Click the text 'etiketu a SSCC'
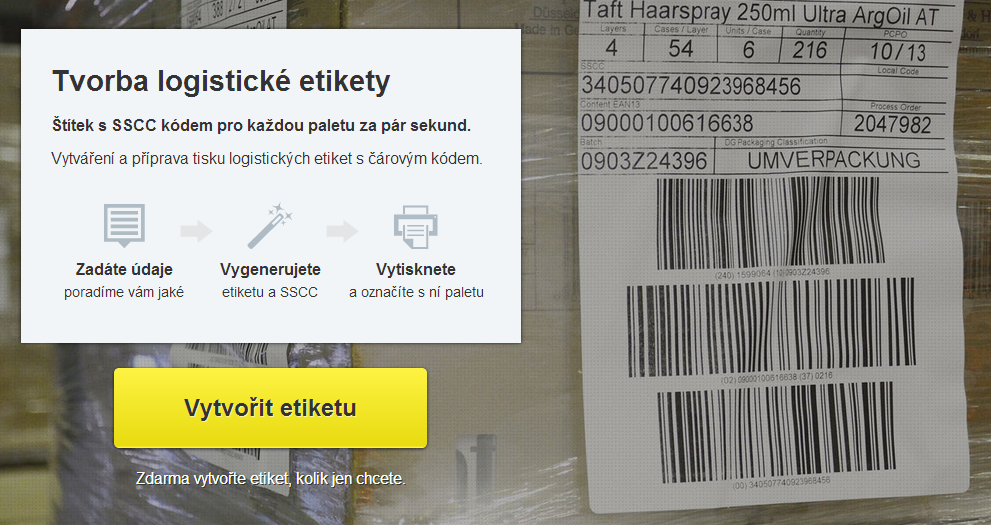Image resolution: width=991 pixels, height=525 pixels. pos(270,293)
